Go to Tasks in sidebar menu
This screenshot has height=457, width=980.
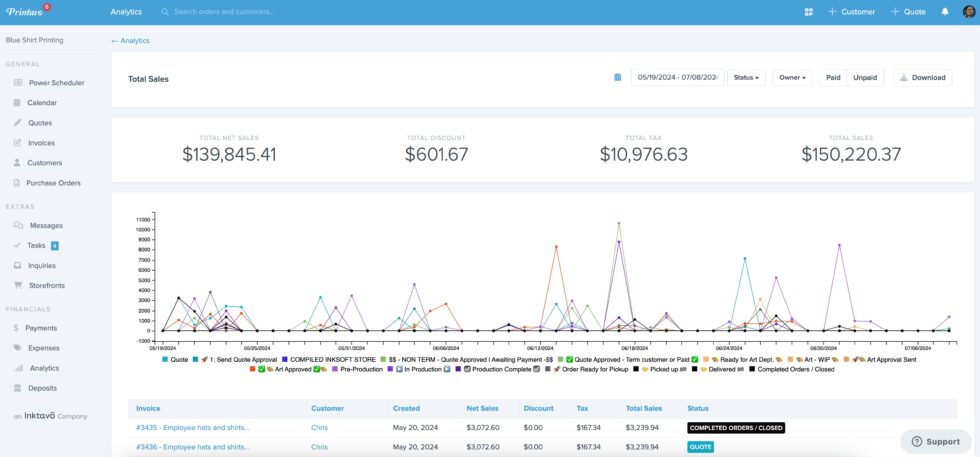pos(36,245)
